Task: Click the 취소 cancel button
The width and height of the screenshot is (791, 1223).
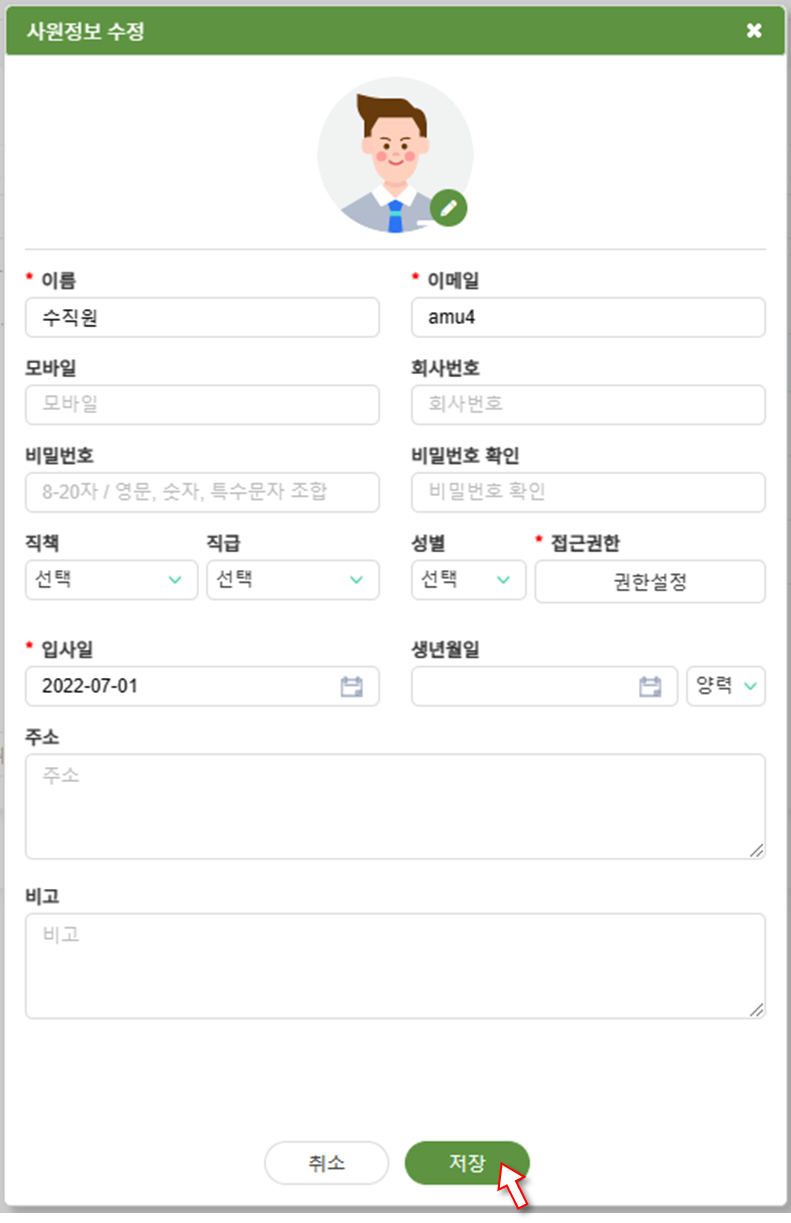Action: pyautogui.click(x=326, y=1163)
